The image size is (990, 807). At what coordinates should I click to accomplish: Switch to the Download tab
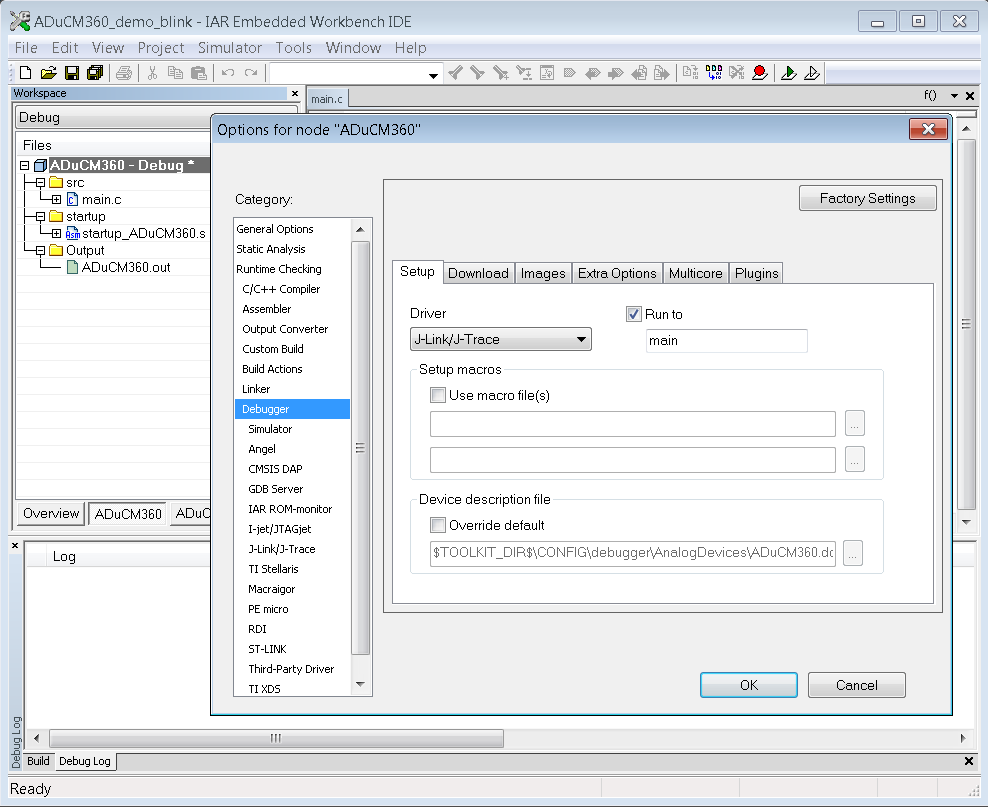(478, 273)
